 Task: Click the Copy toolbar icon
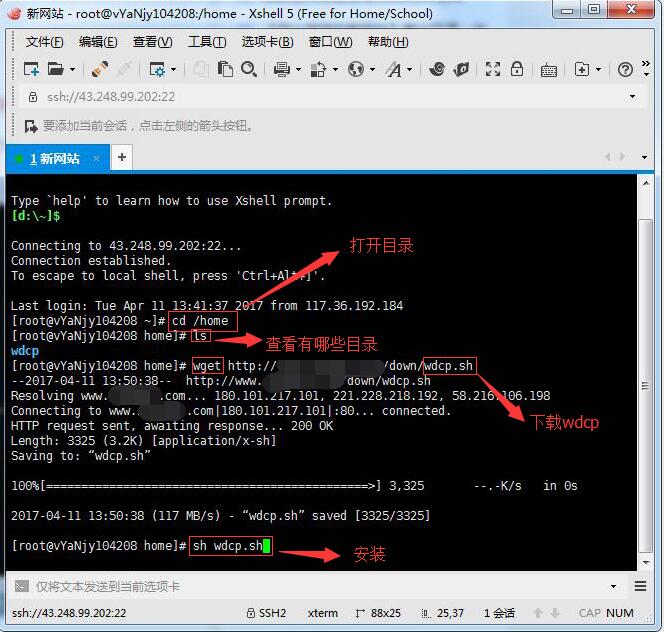[201, 69]
